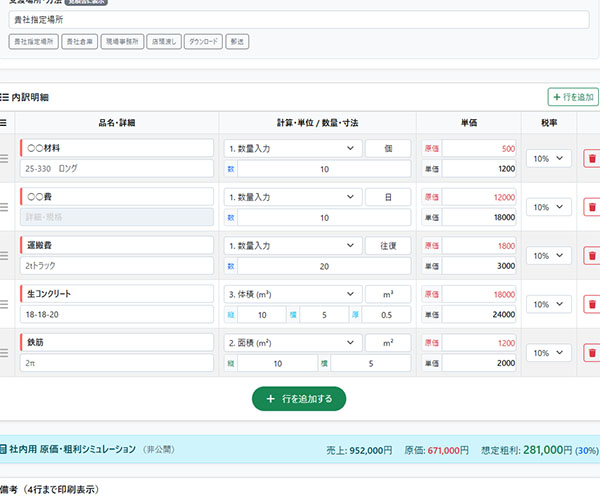Edit unit price 2000 for 鉄筋

pyautogui.click(x=479, y=363)
